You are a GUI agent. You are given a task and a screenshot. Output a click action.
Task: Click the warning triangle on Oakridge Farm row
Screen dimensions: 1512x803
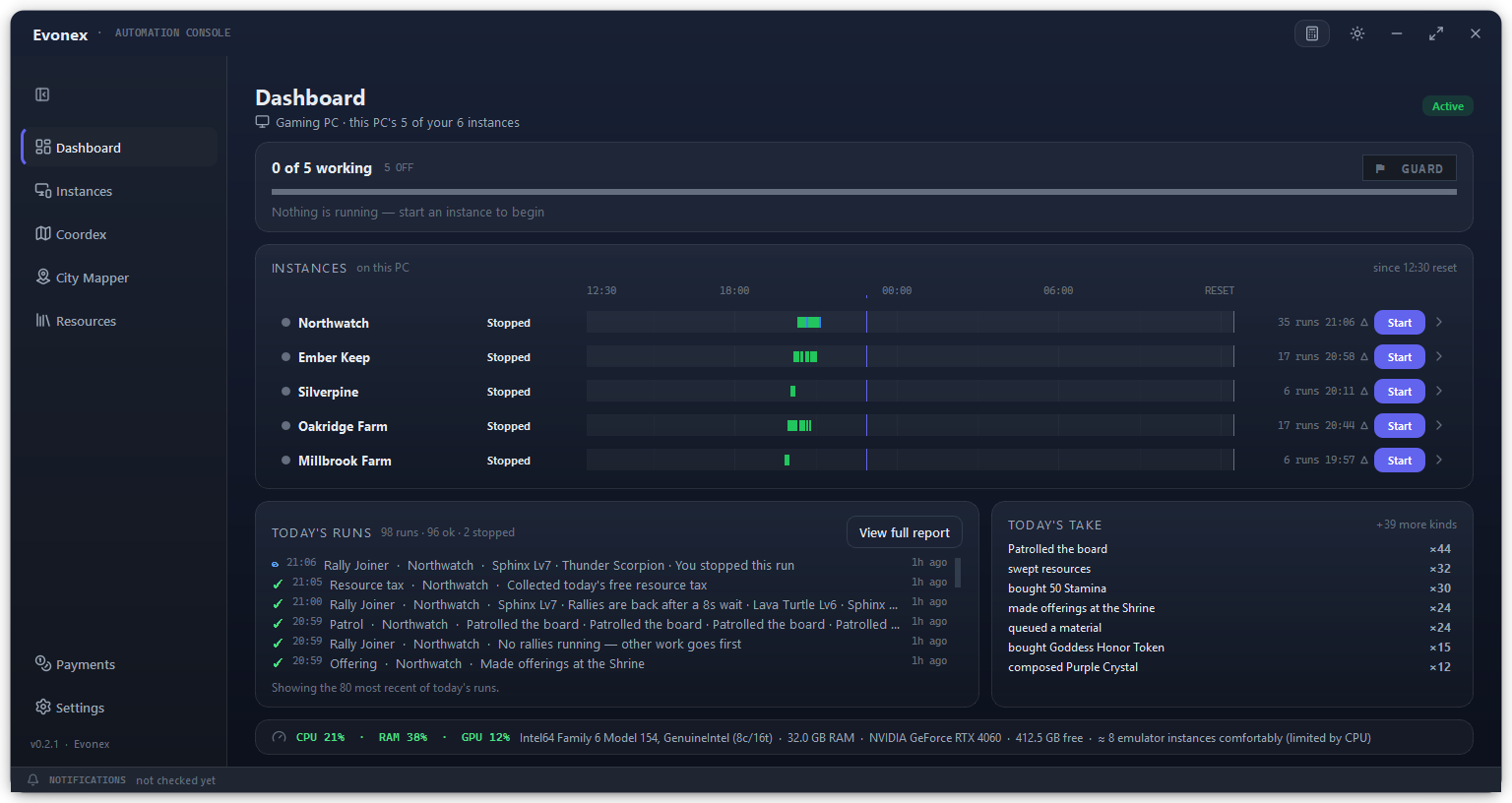pyautogui.click(x=1363, y=426)
